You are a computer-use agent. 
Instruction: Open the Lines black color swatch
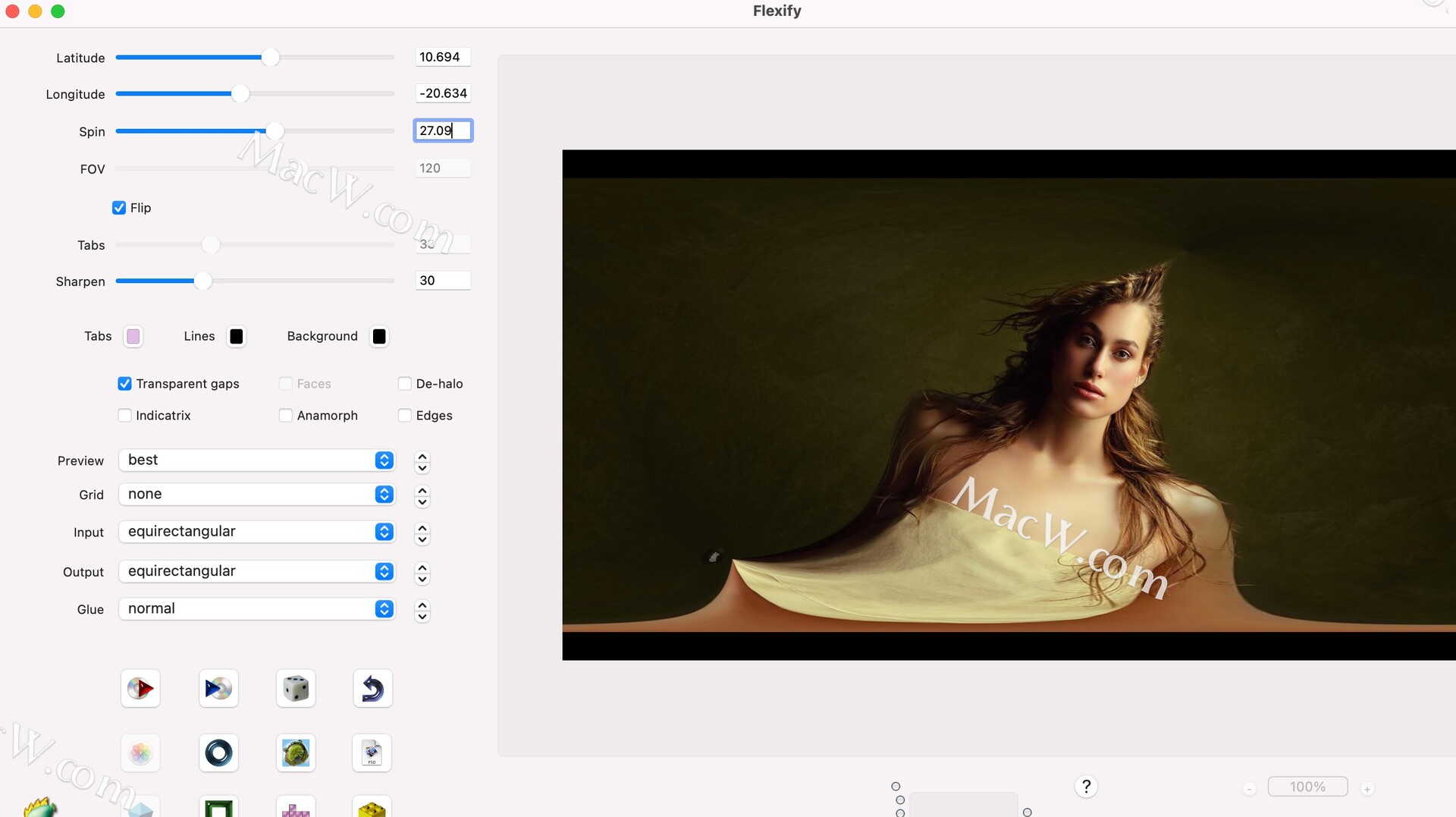[x=237, y=337]
